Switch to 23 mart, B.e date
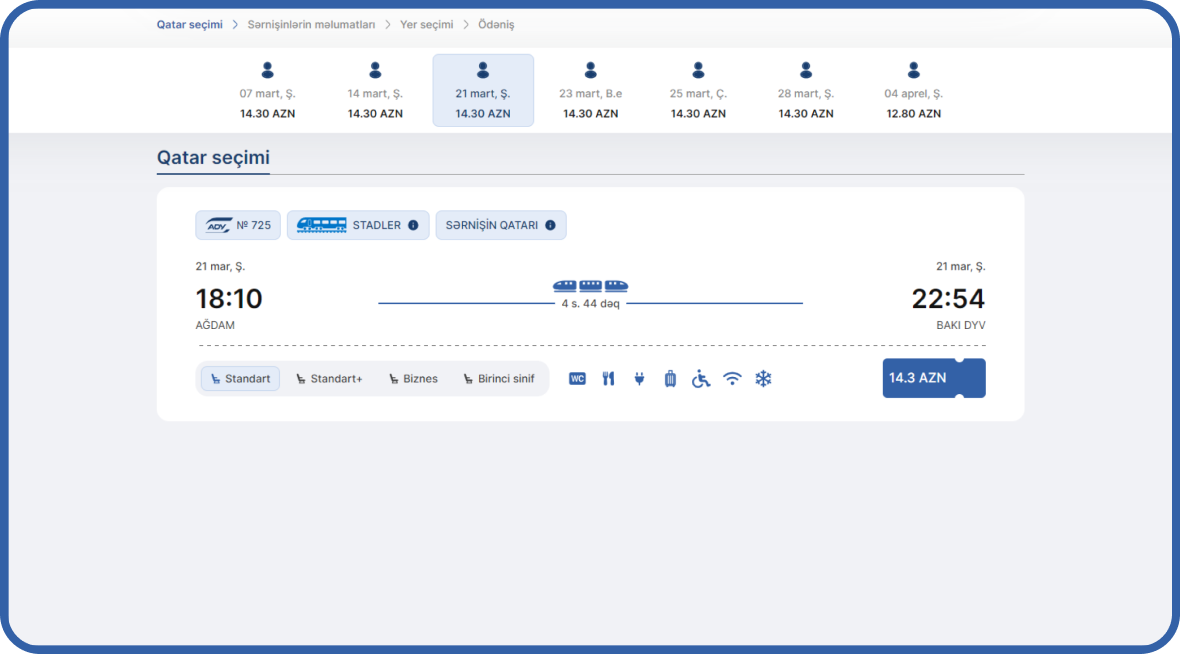 coord(590,91)
